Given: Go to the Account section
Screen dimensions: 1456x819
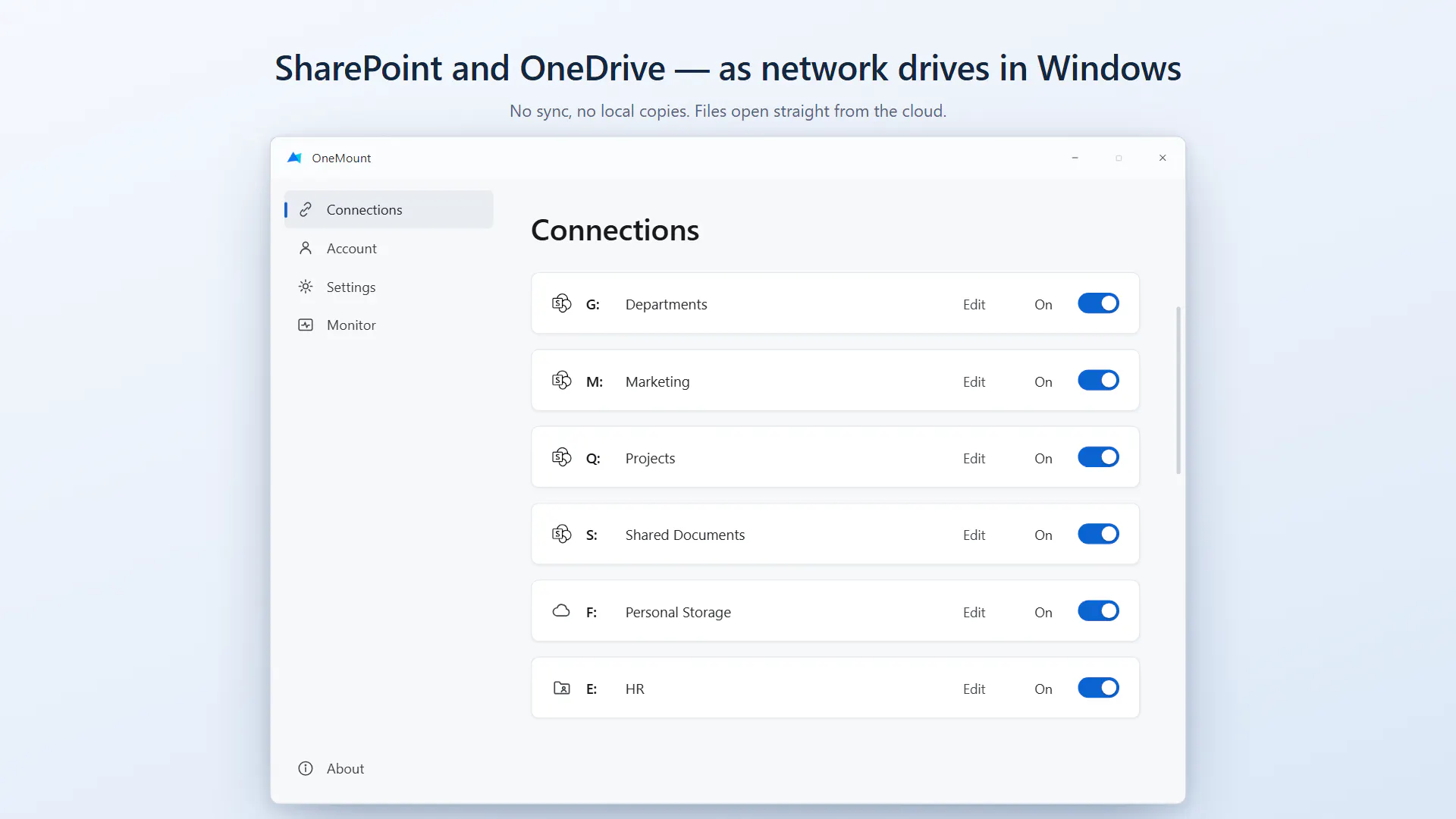Looking at the screenshot, I should [388, 248].
